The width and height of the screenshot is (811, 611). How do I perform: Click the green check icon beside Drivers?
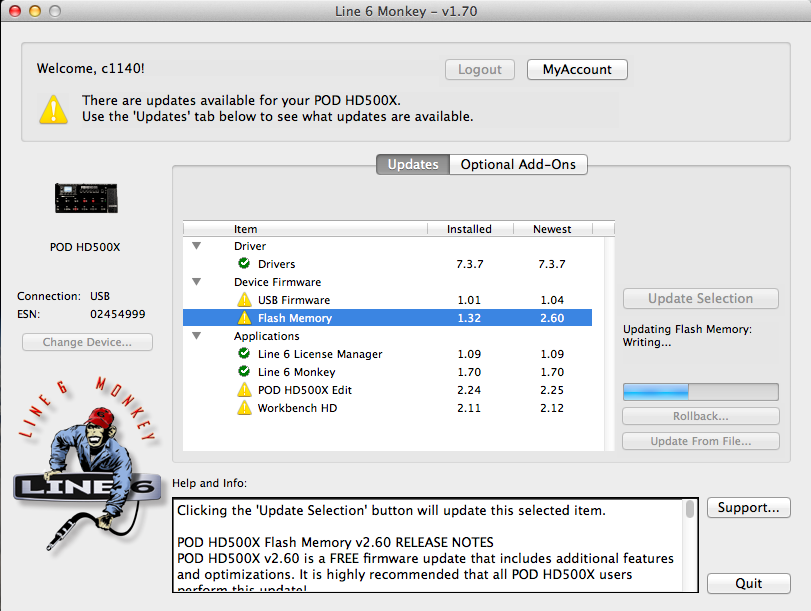pyautogui.click(x=244, y=263)
